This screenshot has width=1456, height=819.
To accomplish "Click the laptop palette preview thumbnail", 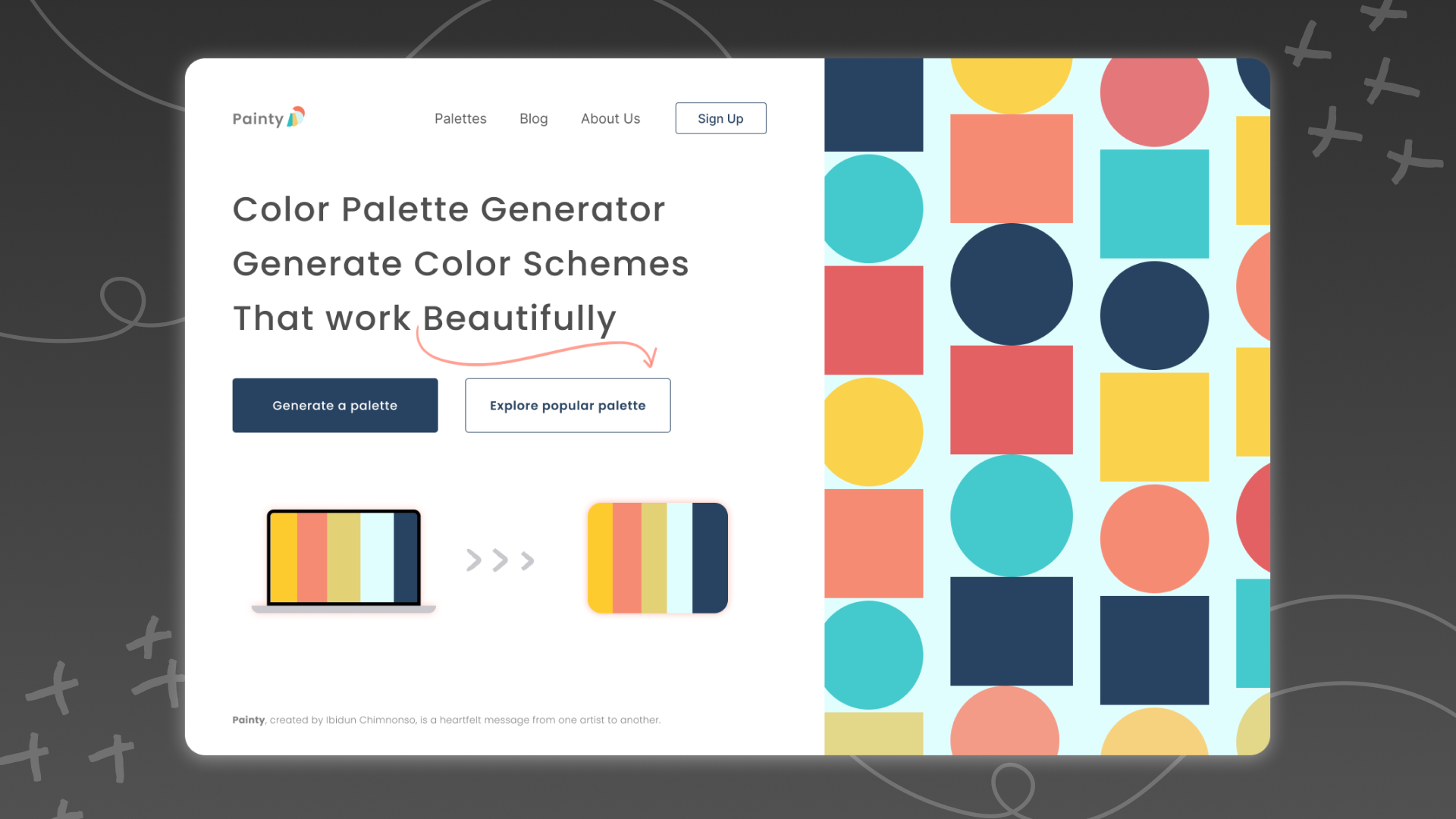I will click(343, 558).
